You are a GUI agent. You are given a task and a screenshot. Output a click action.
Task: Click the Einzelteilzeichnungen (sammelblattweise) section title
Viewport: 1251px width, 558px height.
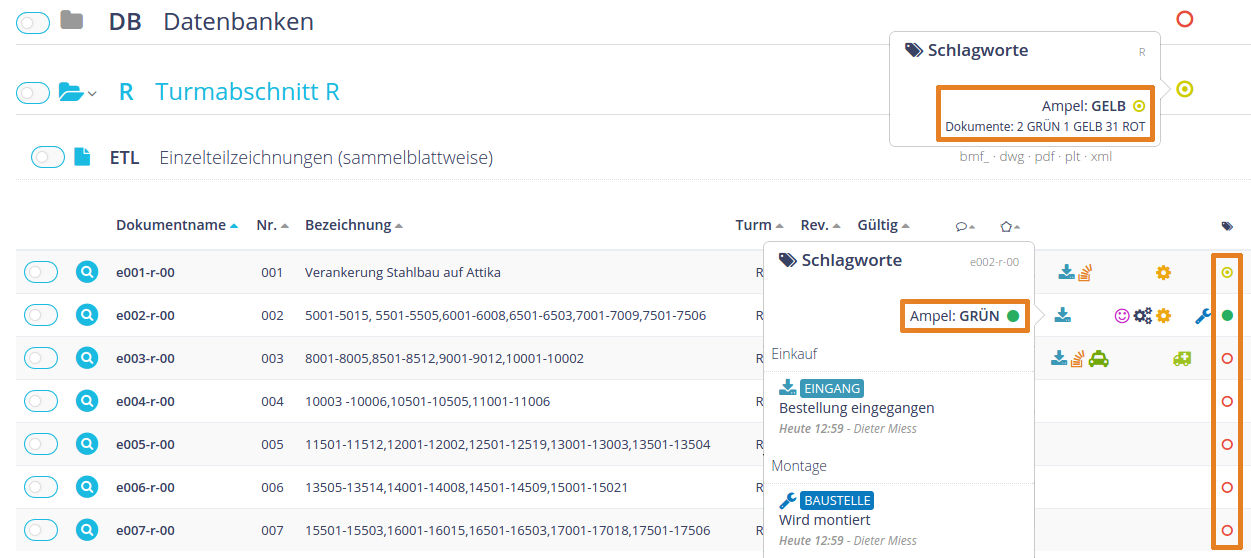[x=326, y=157]
